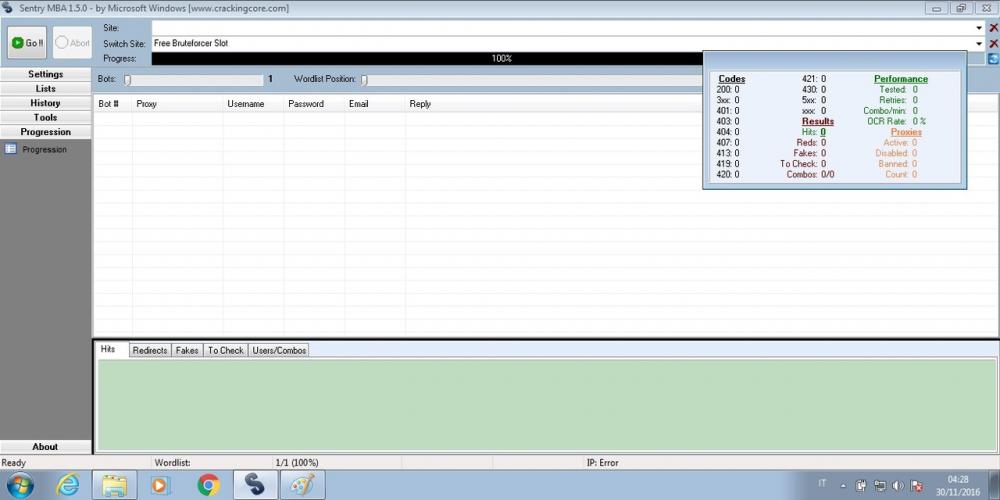This screenshot has height=500, width=1000.
Task: Launch Google Chrome from the taskbar
Action: pos(208,486)
